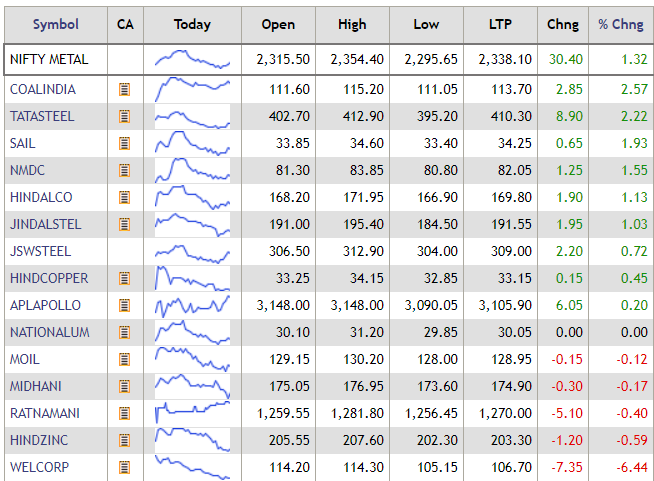Open the NMDC symbol link
Viewport: 654px width, 481px height.
(27, 170)
